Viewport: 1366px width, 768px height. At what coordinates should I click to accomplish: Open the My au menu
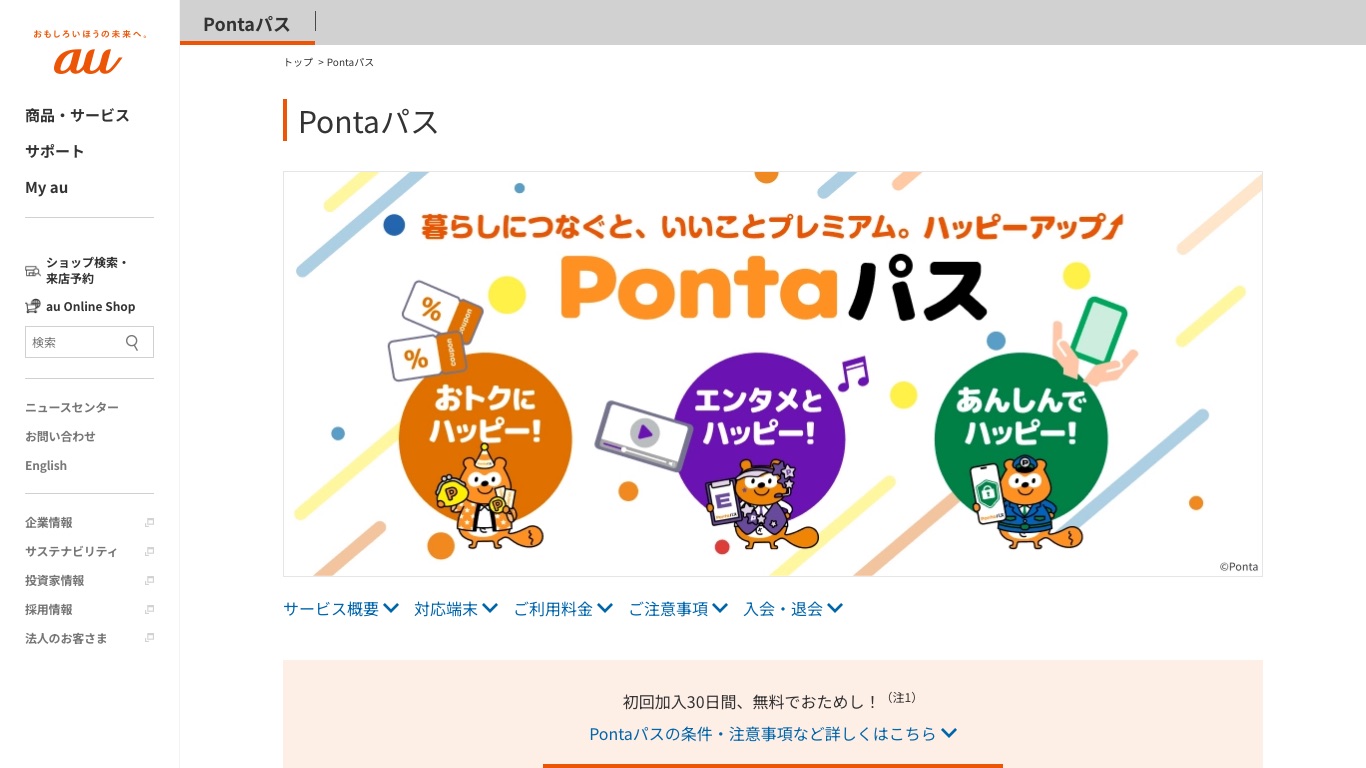coord(47,187)
